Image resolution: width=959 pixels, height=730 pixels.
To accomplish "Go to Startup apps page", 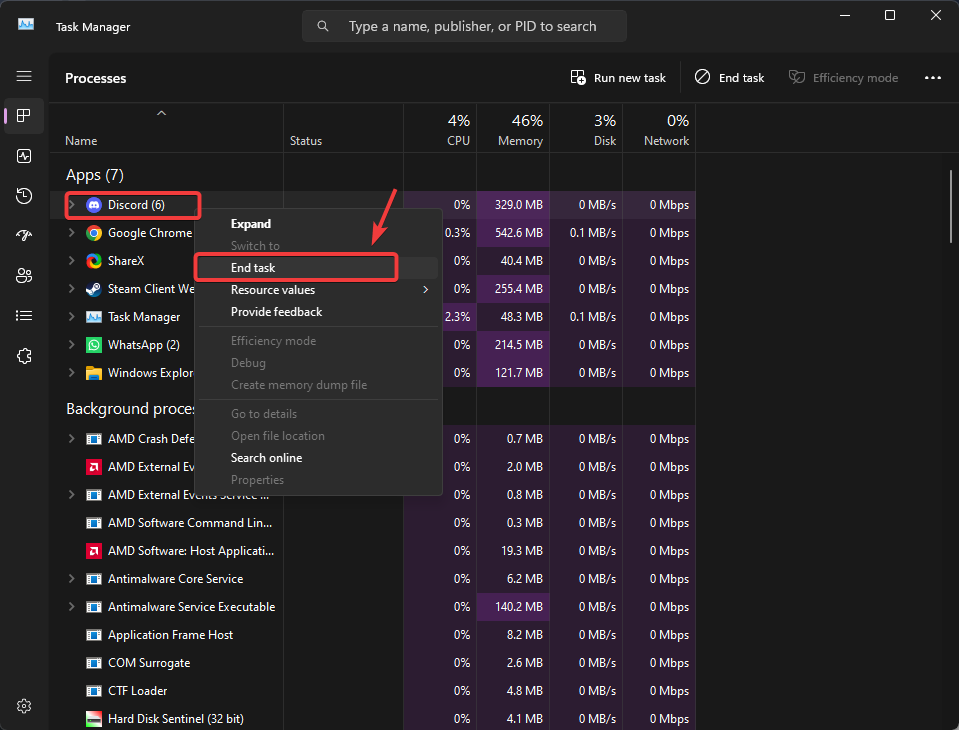I will pos(24,236).
